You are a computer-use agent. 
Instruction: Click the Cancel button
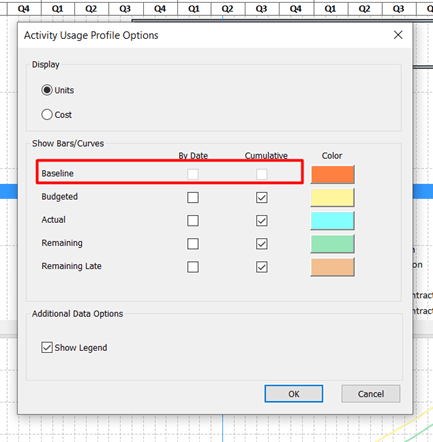[x=371, y=394]
